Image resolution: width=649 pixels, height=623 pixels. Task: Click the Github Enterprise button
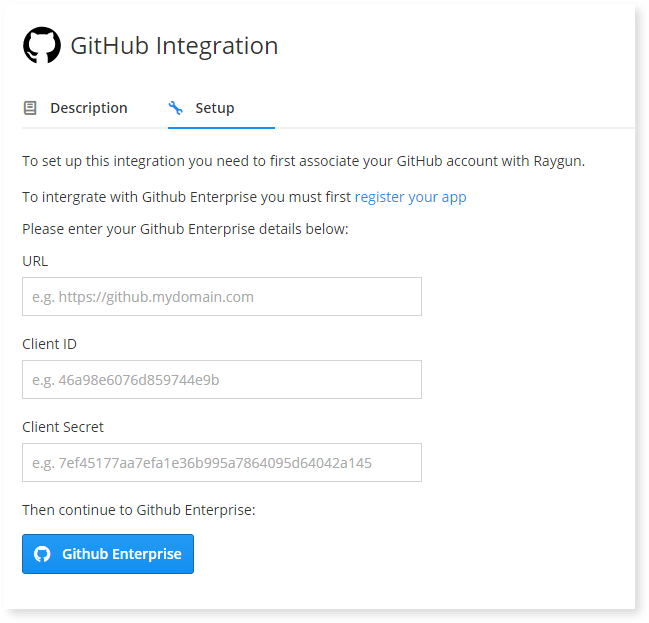point(108,554)
